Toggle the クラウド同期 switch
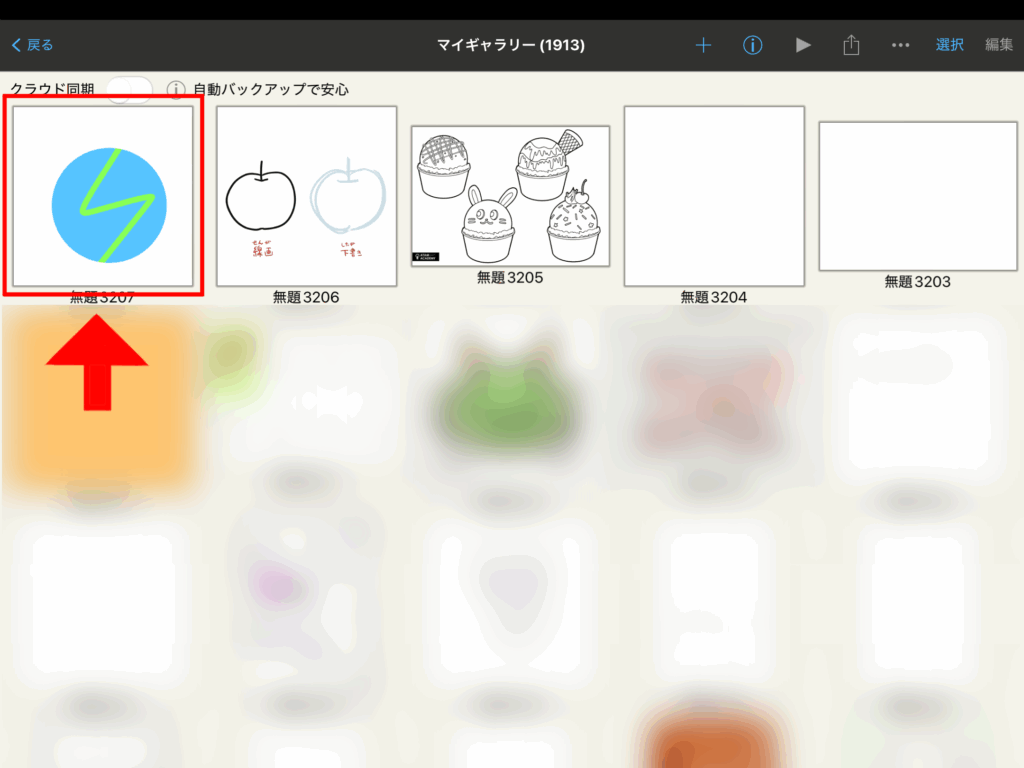This screenshot has width=1024, height=768. click(x=129, y=90)
